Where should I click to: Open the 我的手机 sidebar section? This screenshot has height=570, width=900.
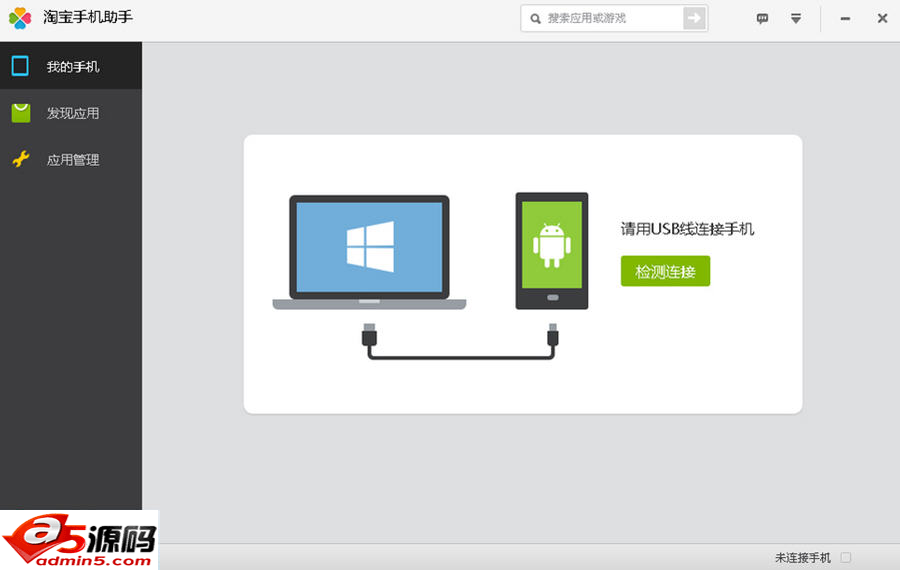pyautogui.click(x=71, y=65)
